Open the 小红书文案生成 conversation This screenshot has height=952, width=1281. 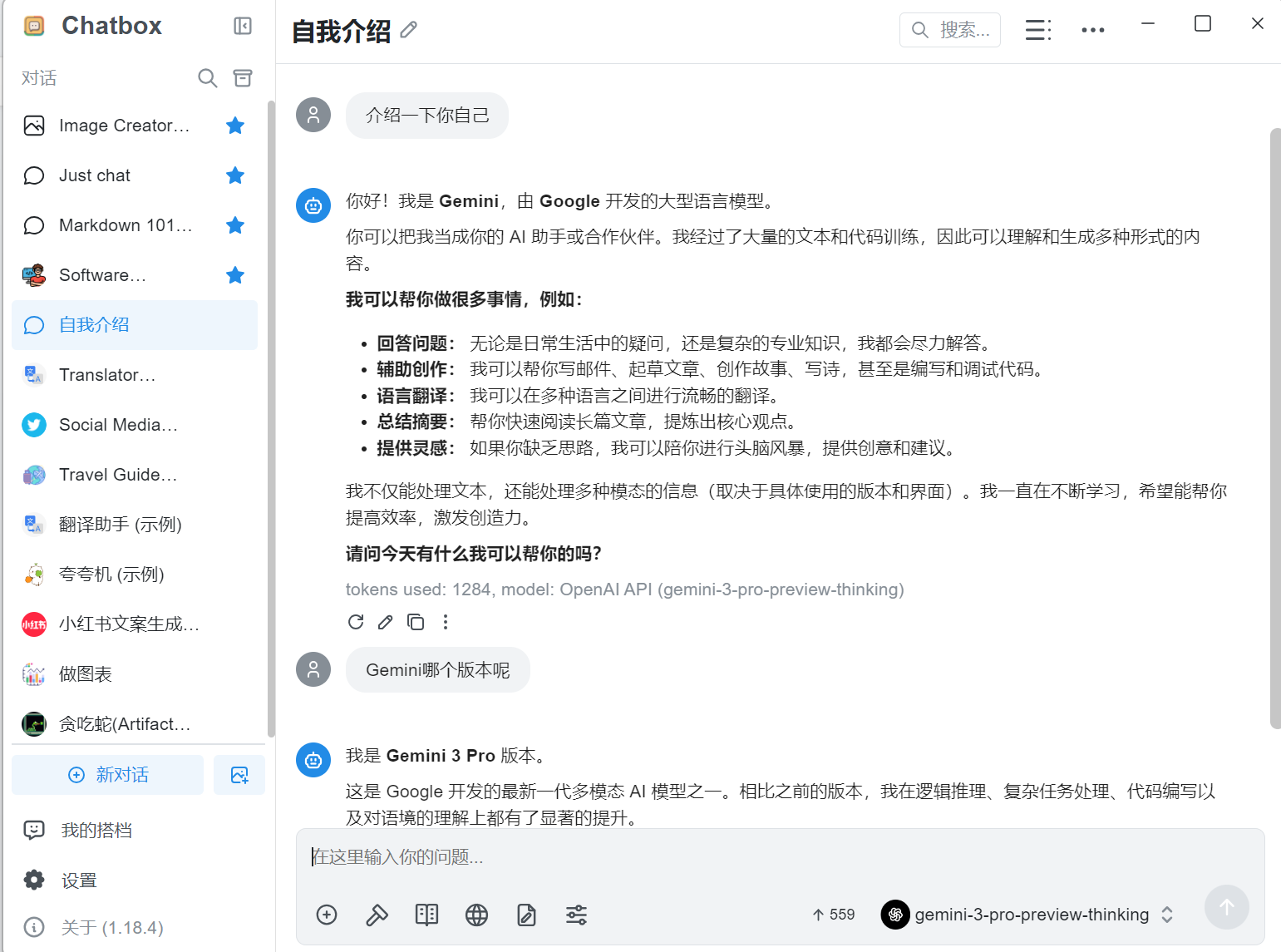coord(135,624)
